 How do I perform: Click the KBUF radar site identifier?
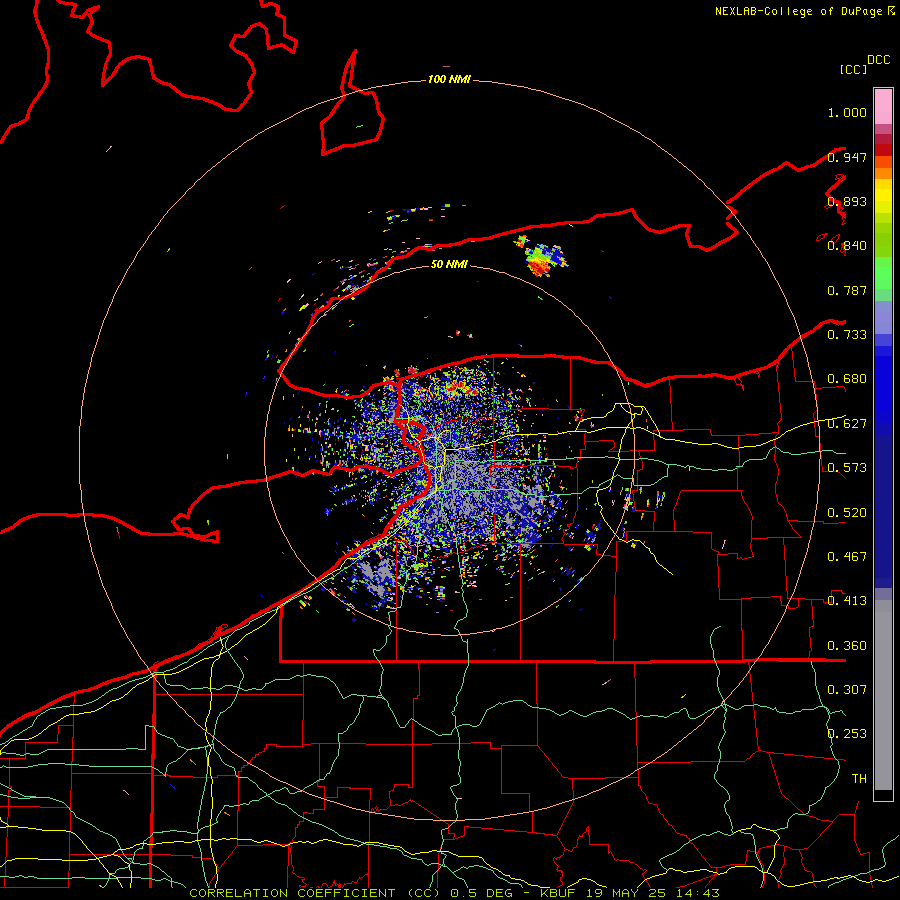click(557, 893)
